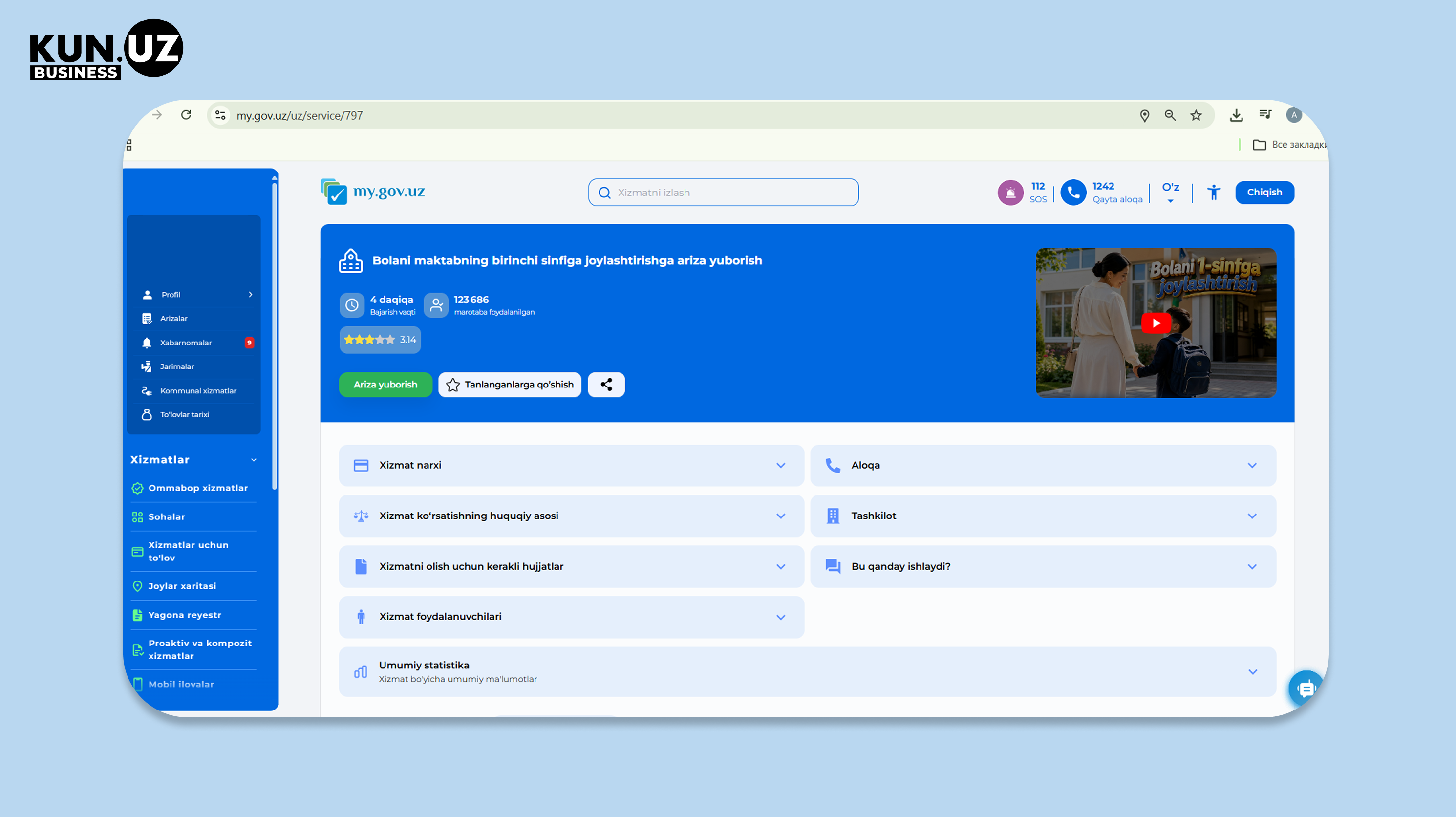The width and height of the screenshot is (1456, 817).
Task: Click the chat assistant bubble icon
Action: (x=1306, y=688)
